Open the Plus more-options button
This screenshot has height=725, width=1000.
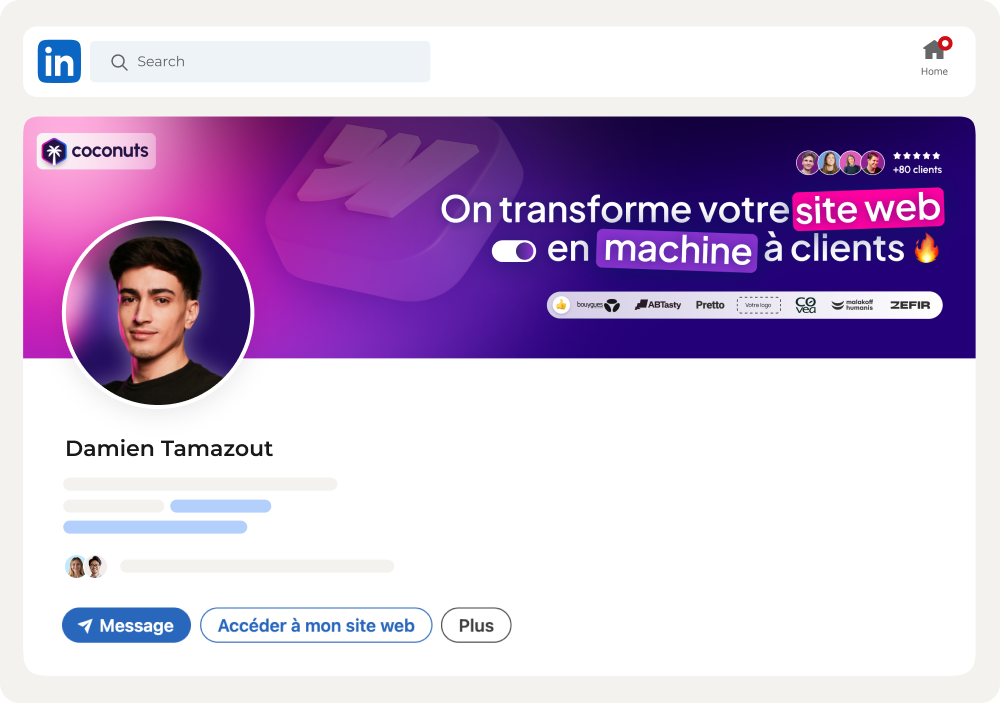[x=476, y=625]
